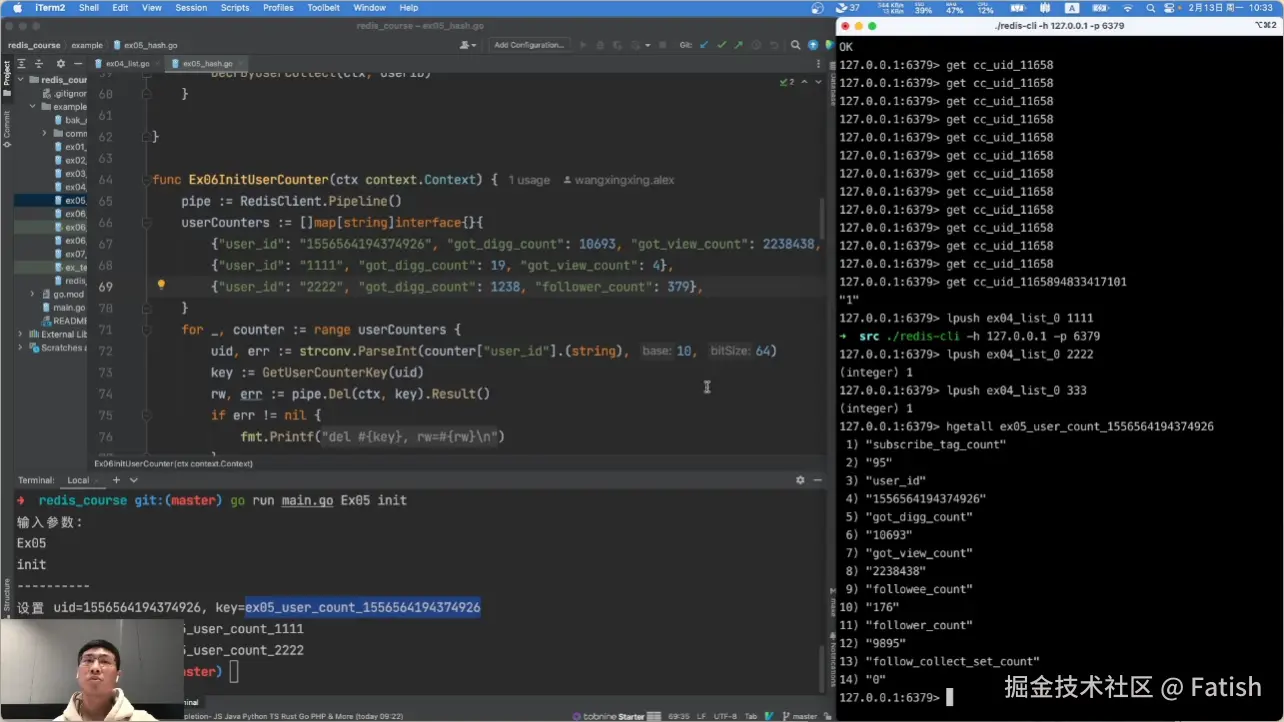The width and height of the screenshot is (1284, 722).
Task: Click the Stop button in toolbar
Action: [662, 45]
